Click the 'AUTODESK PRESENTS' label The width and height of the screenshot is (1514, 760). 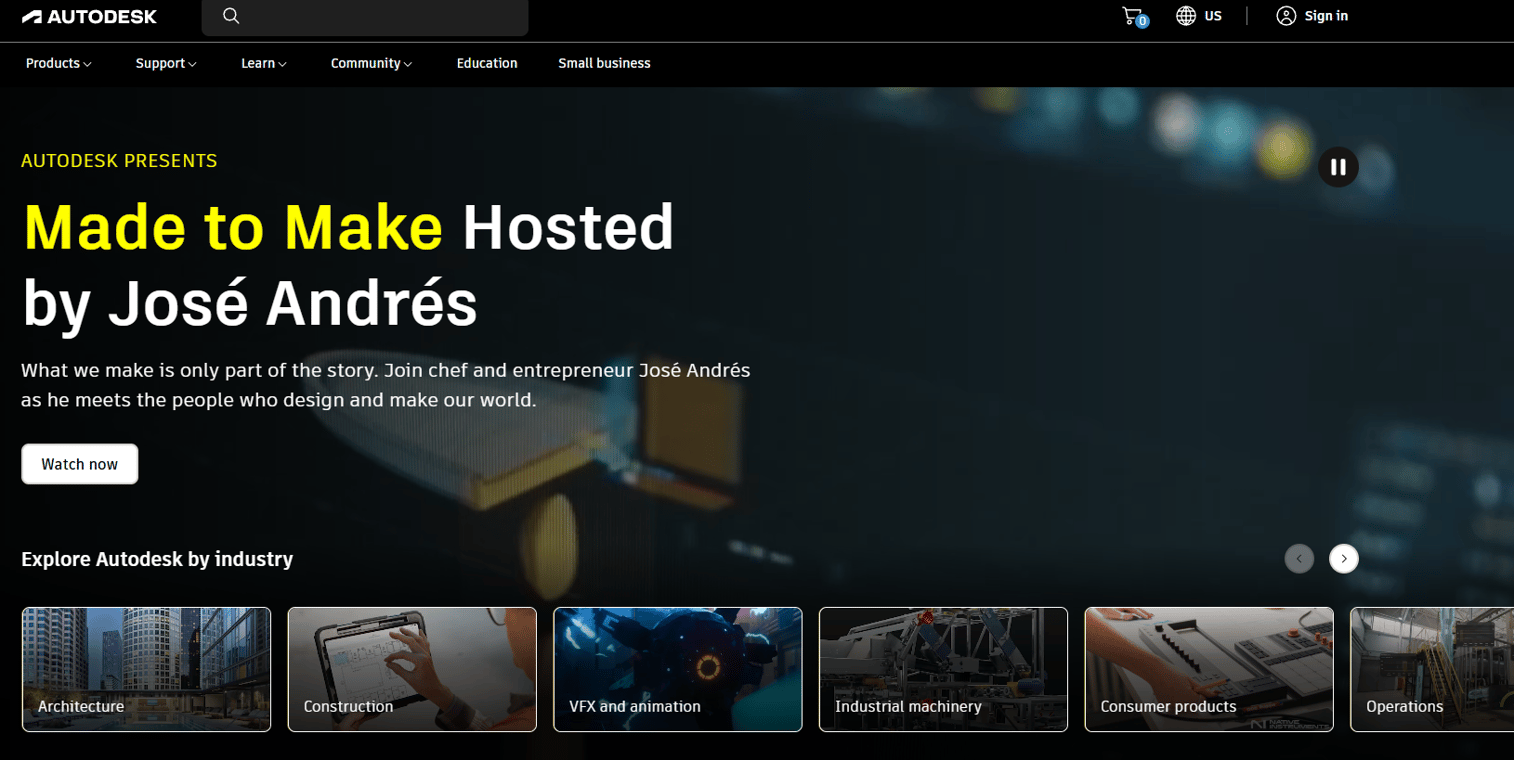point(119,161)
